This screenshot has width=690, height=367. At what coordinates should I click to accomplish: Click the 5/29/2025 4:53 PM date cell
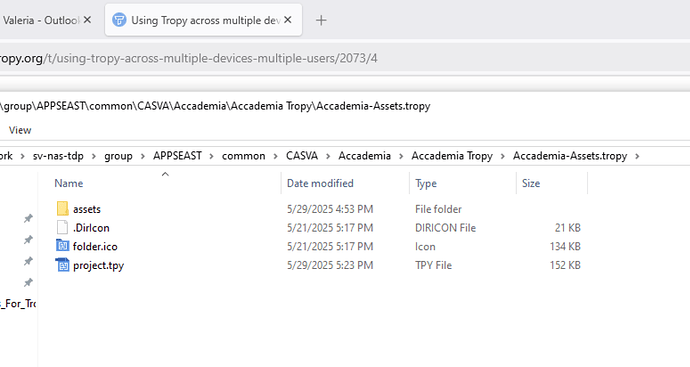330,209
